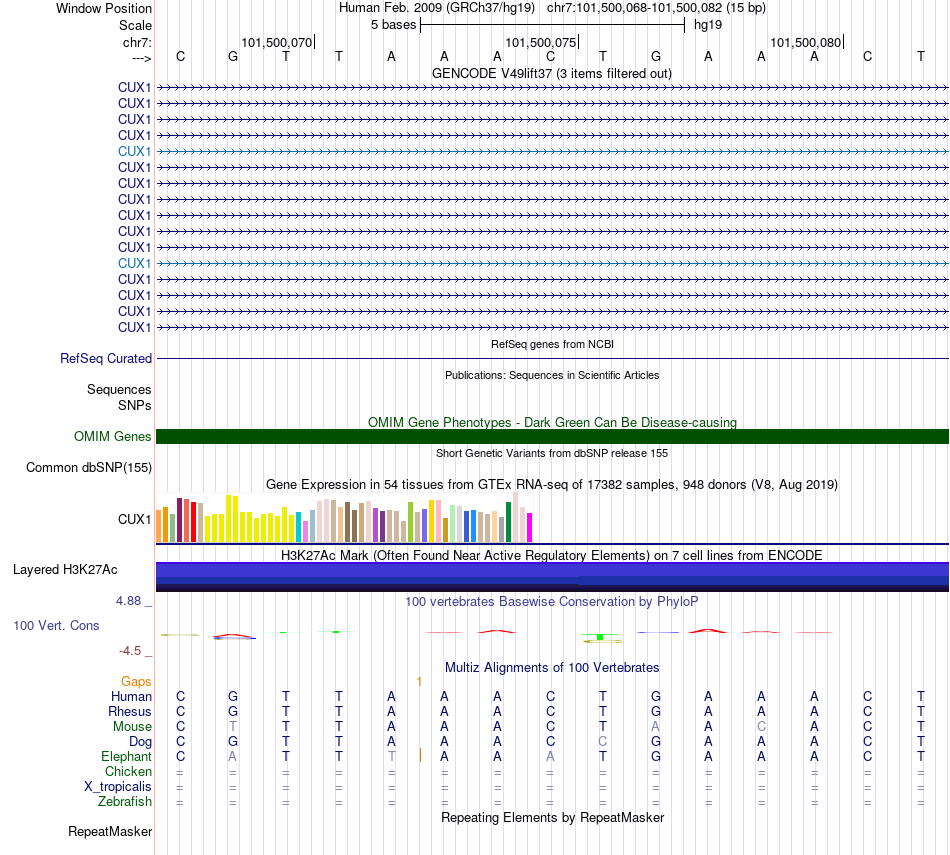The height and width of the screenshot is (855, 950).
Task: Open Short Genetic Variants from dbSNP title
Action: 552,453
